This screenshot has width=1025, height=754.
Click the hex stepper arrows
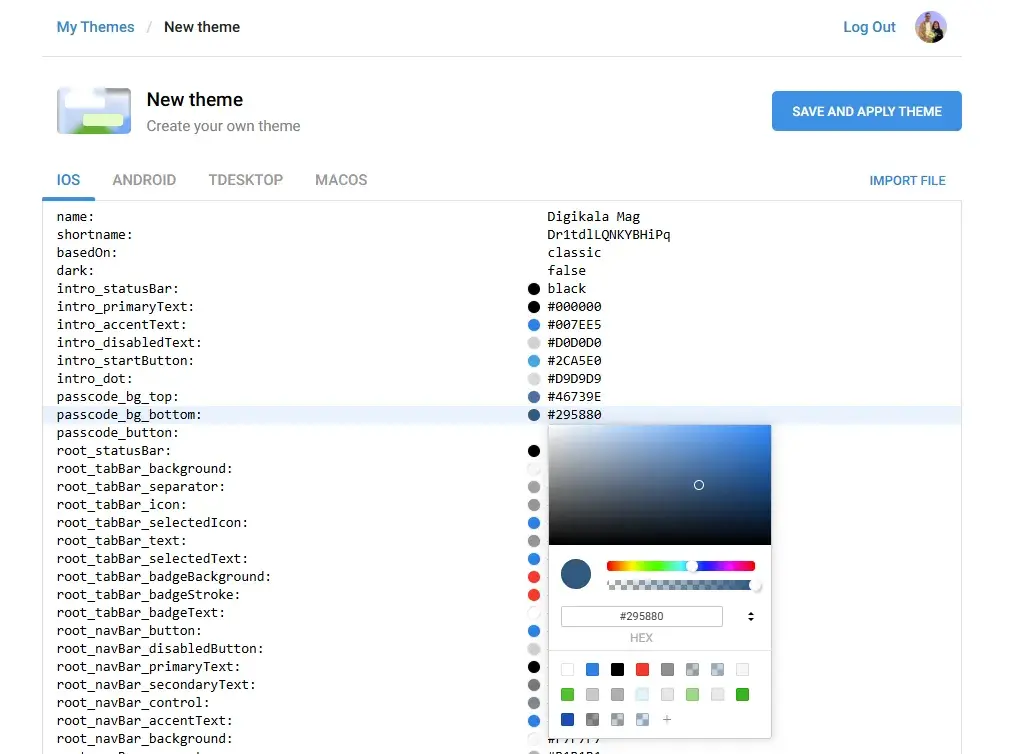point(749,616)
